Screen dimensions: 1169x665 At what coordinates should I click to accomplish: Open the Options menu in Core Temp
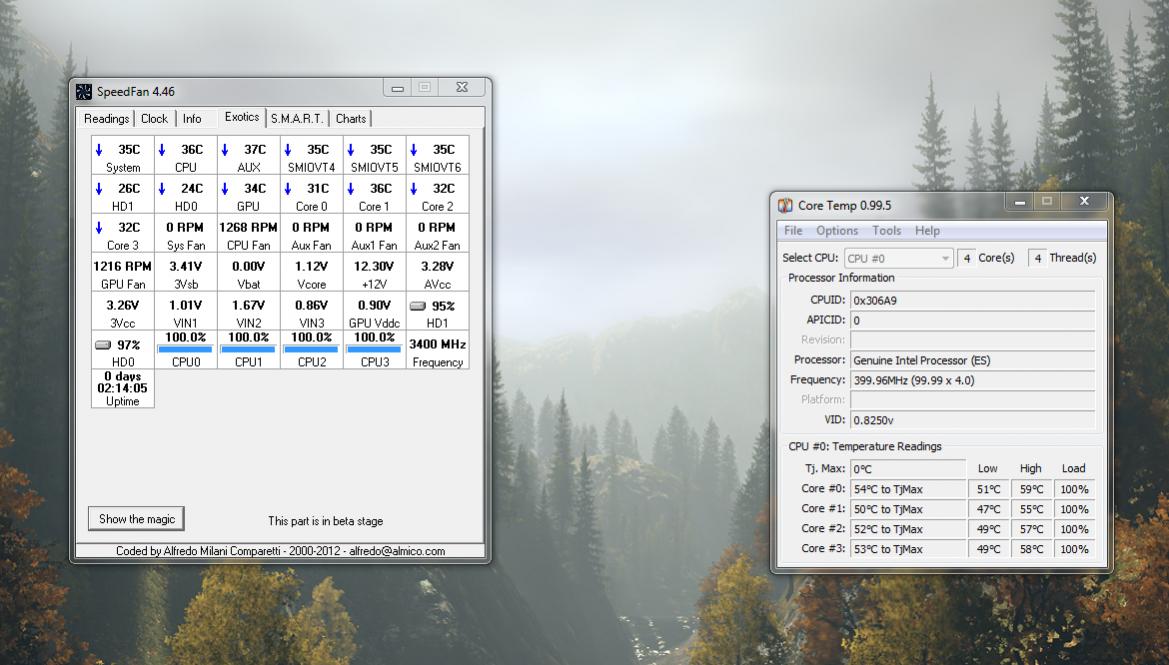pyautogui.click(x=836, y=230)
